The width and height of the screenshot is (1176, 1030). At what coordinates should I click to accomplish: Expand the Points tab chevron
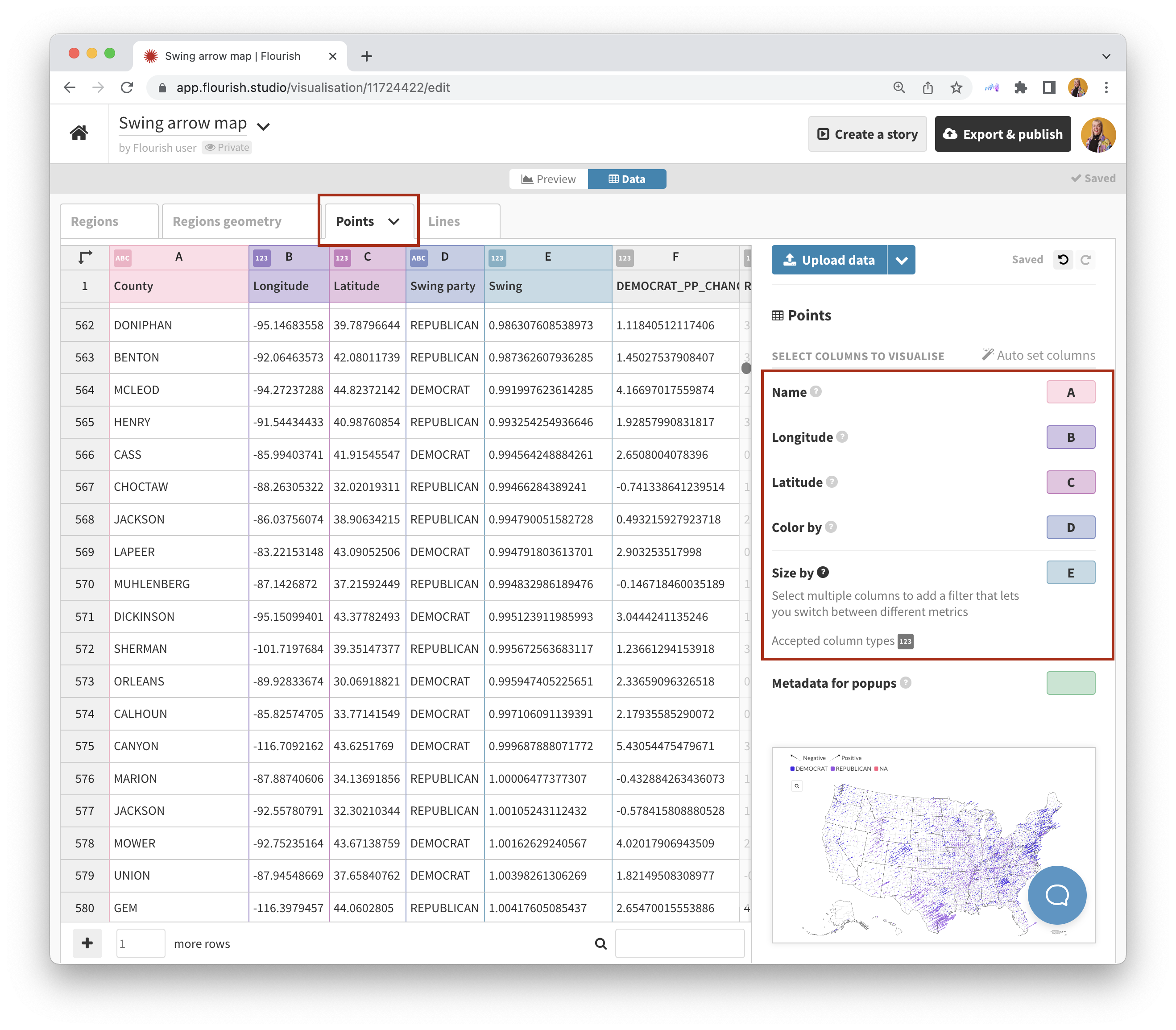(393, 221)
